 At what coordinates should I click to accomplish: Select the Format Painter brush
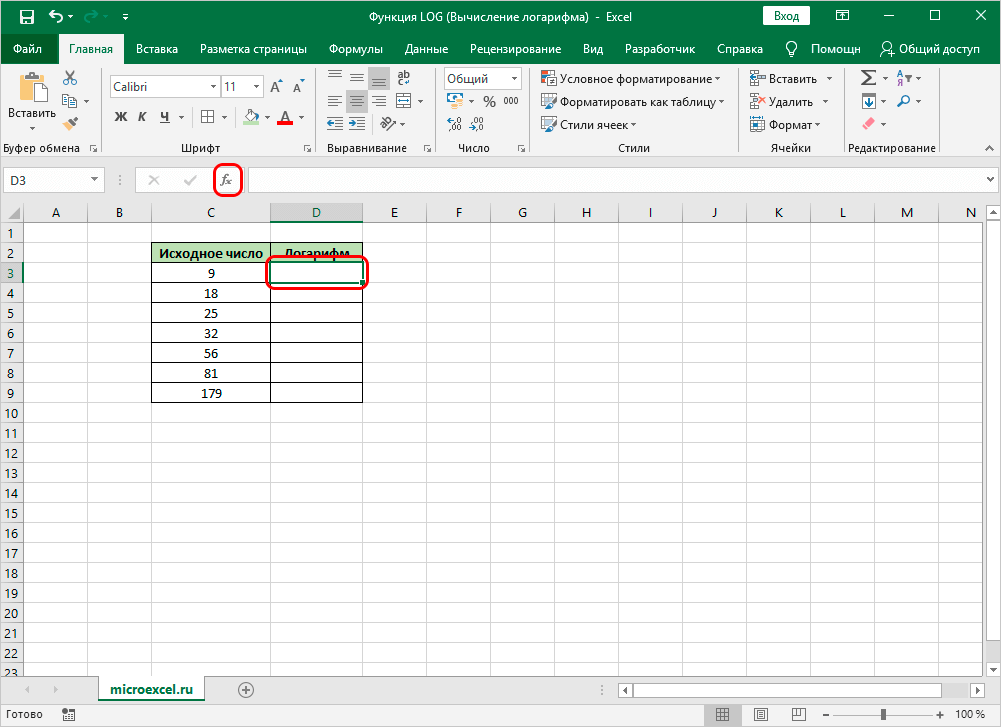click(x=70, y=123)
